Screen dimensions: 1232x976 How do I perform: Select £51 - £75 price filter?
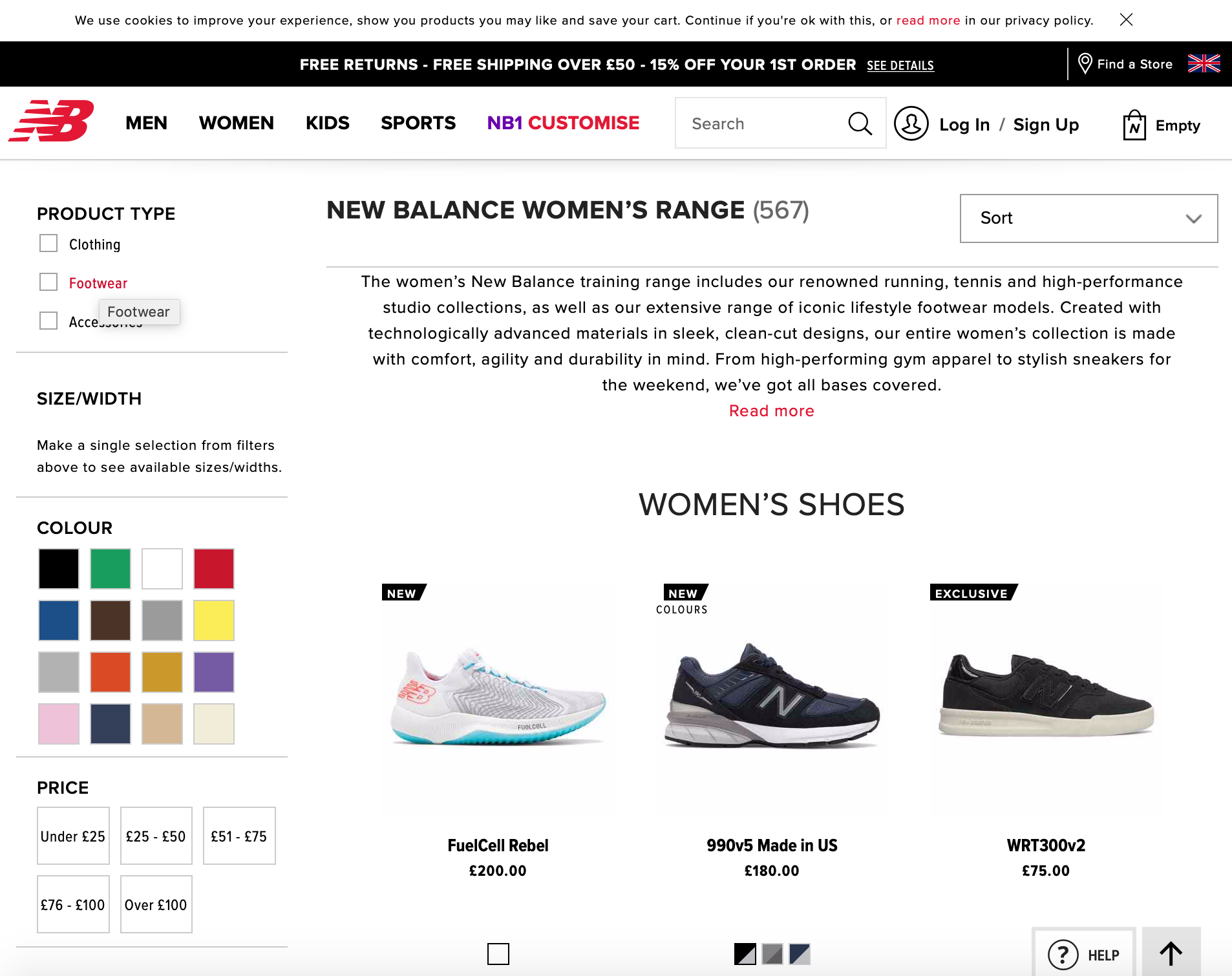click(x=239, y=836)
